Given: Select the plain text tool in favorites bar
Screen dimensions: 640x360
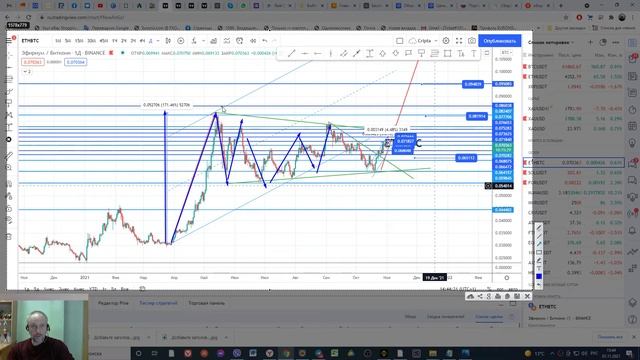Looking at the screenshot, I should (474, 53).
